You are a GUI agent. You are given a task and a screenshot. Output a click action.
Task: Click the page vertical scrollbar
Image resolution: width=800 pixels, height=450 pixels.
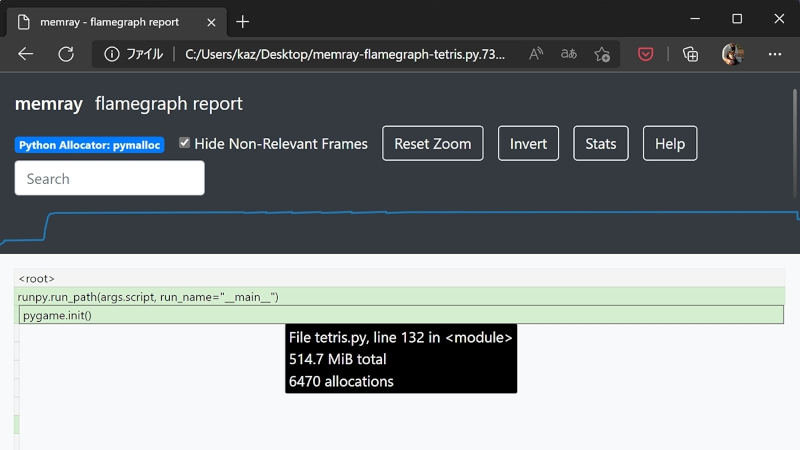click(795, 143)
